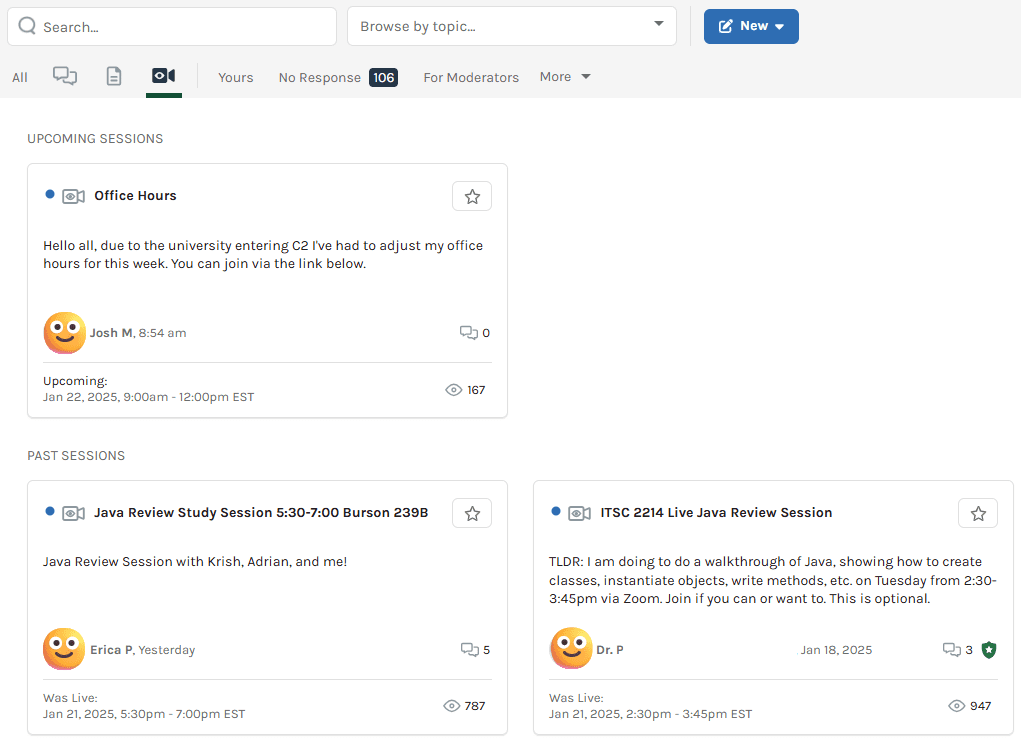Star the Java Review Study Session post

click(472, 514)
